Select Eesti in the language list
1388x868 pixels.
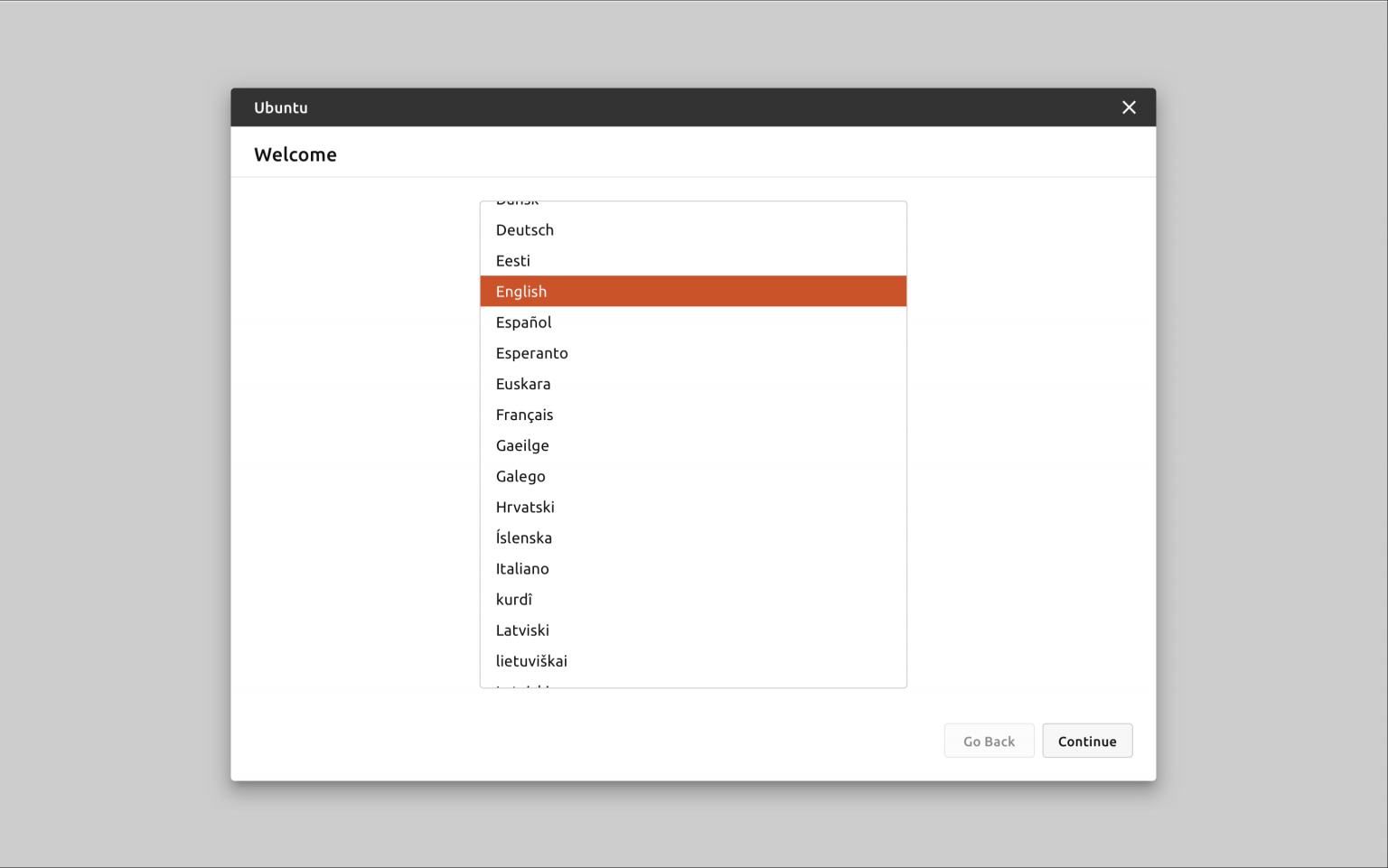693,260
